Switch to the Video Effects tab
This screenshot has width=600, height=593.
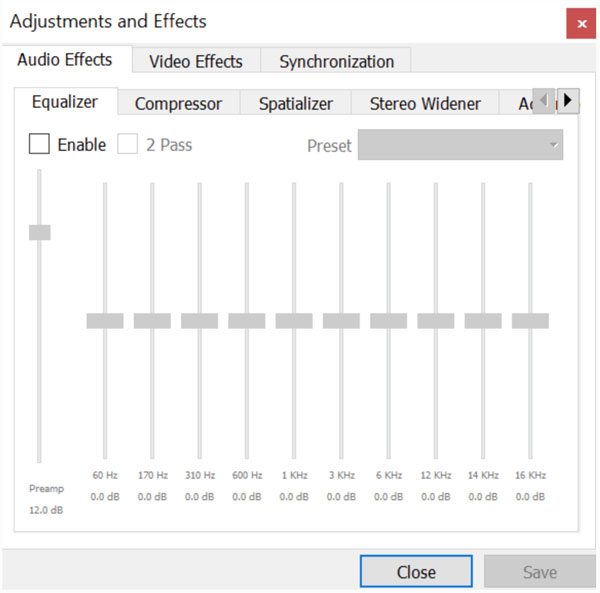(x=196, y=61)
